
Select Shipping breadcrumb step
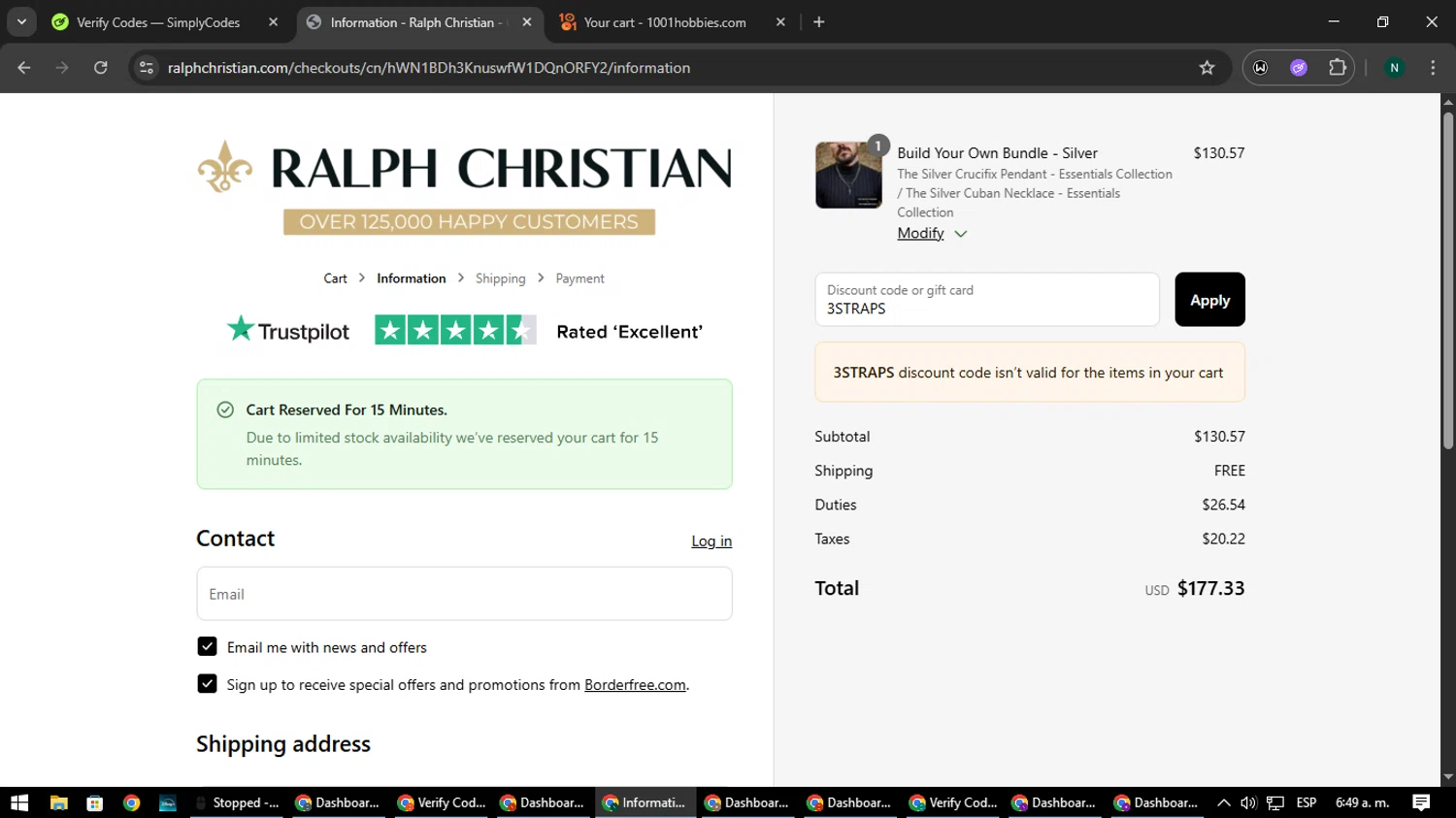click(x=501, y=278)
